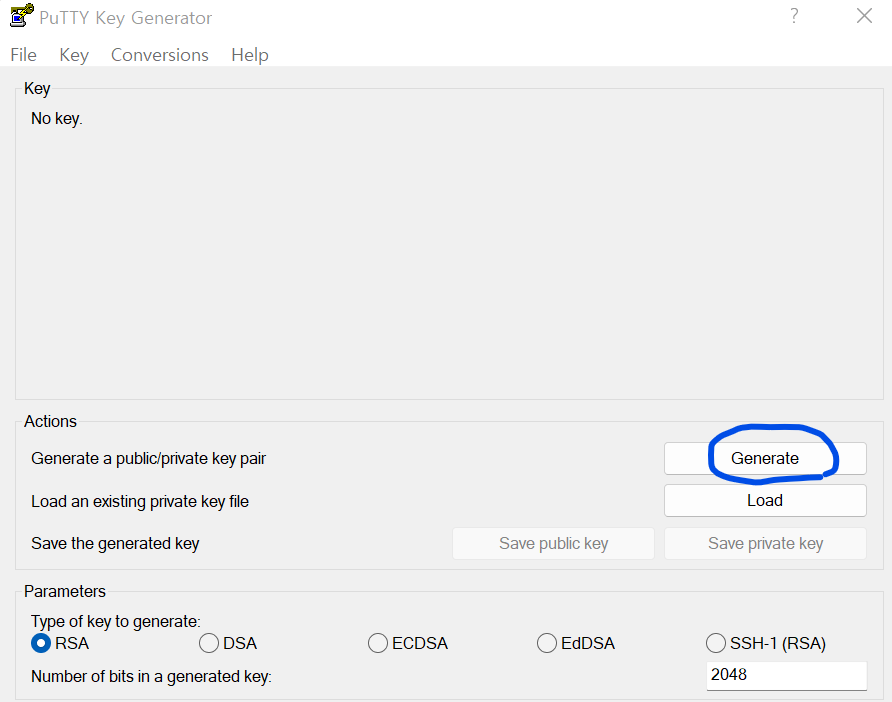Click the PuTTY key icon in title bar
The width and height of the screenshot is (892, 702).
coord(22,16)
